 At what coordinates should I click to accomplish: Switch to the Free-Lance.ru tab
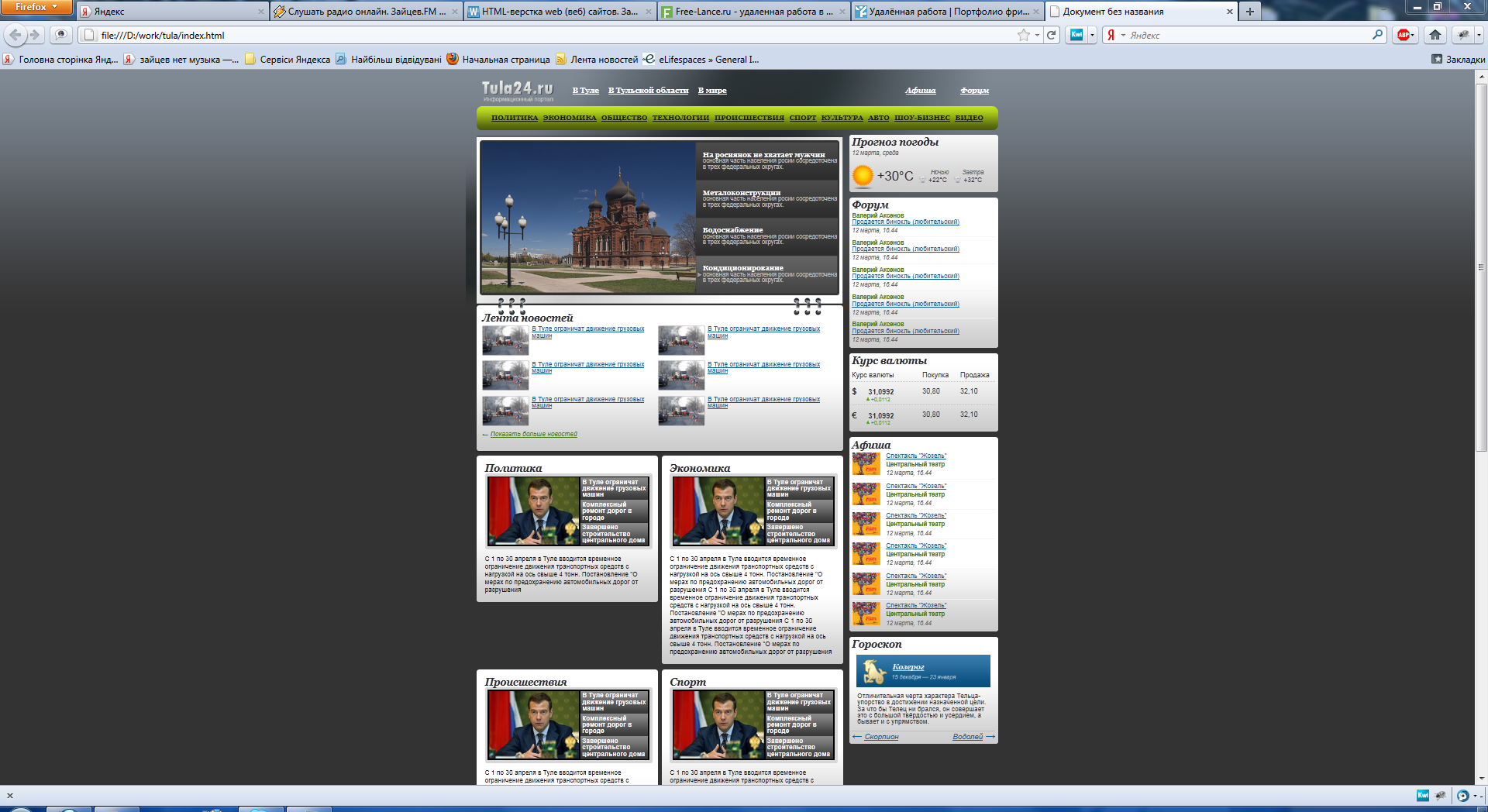click(754, 12)
